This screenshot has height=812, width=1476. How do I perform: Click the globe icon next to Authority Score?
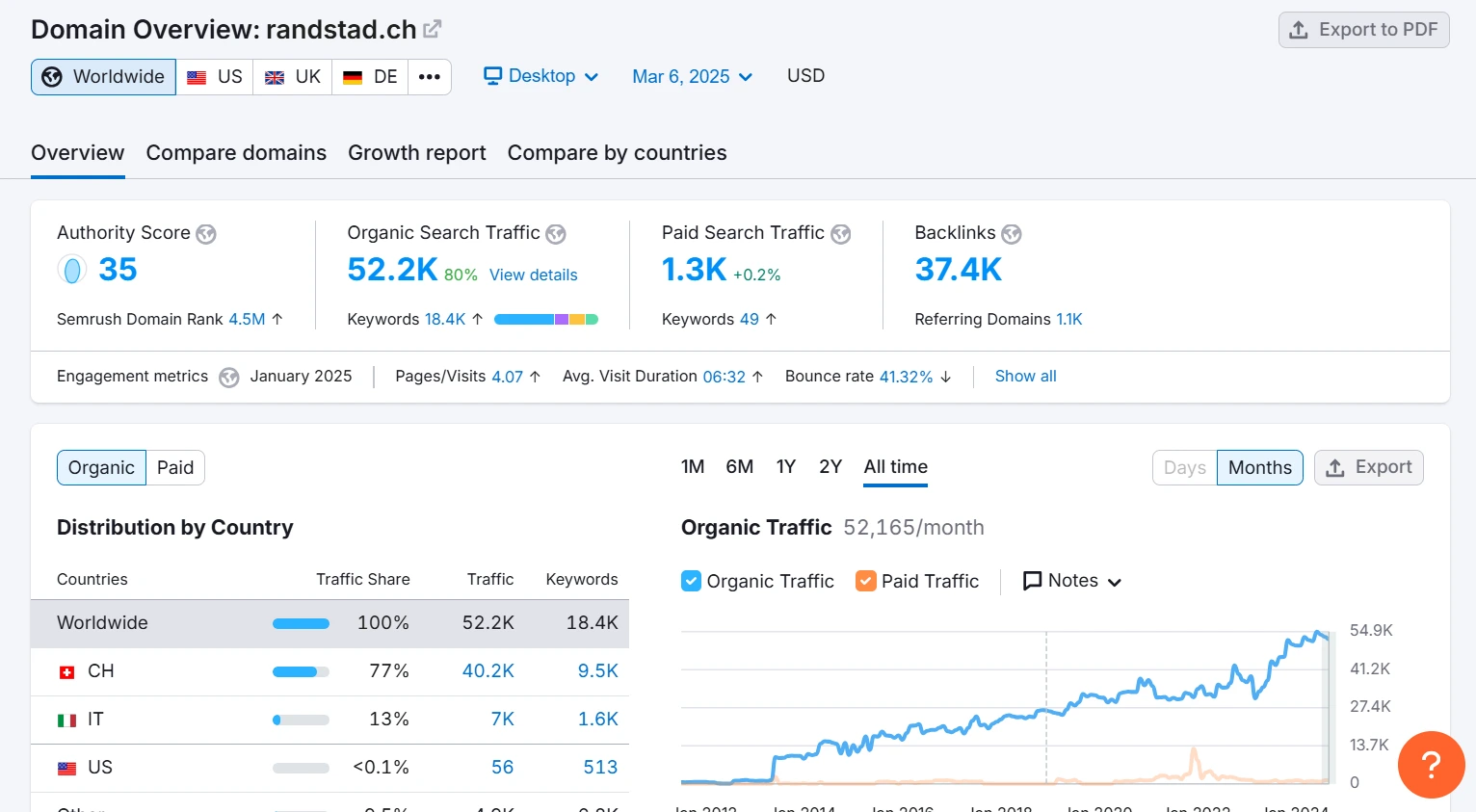[x=206, y=234]
